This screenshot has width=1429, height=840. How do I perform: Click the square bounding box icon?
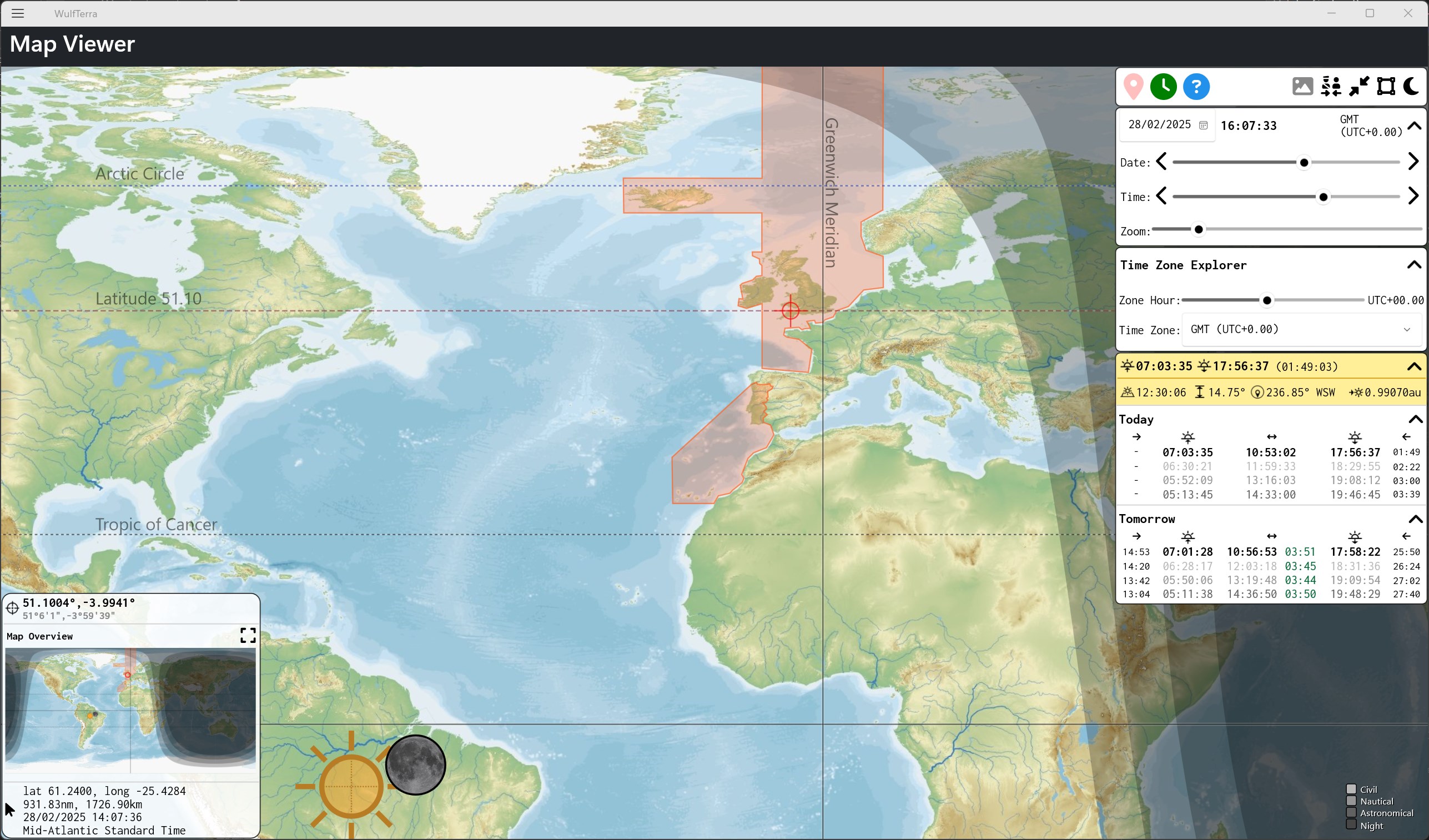[x=1386, y=87]
